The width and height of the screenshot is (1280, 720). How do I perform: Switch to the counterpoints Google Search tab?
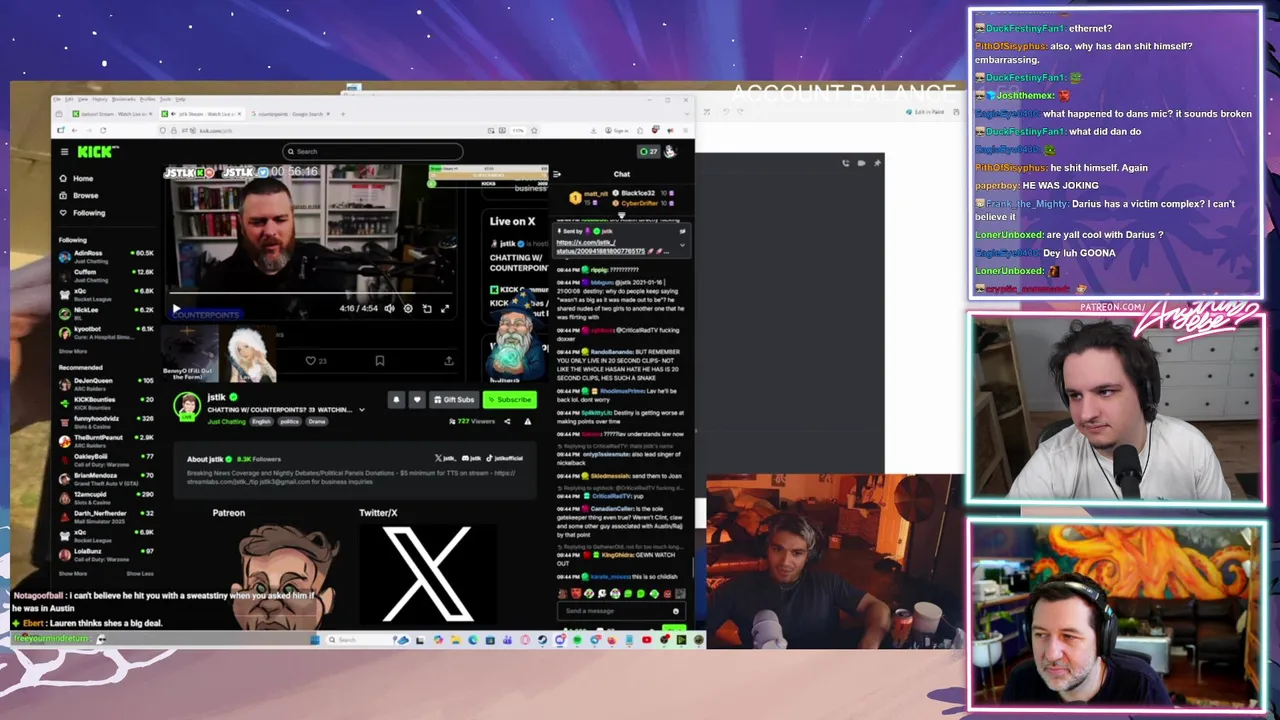[290, 114]
